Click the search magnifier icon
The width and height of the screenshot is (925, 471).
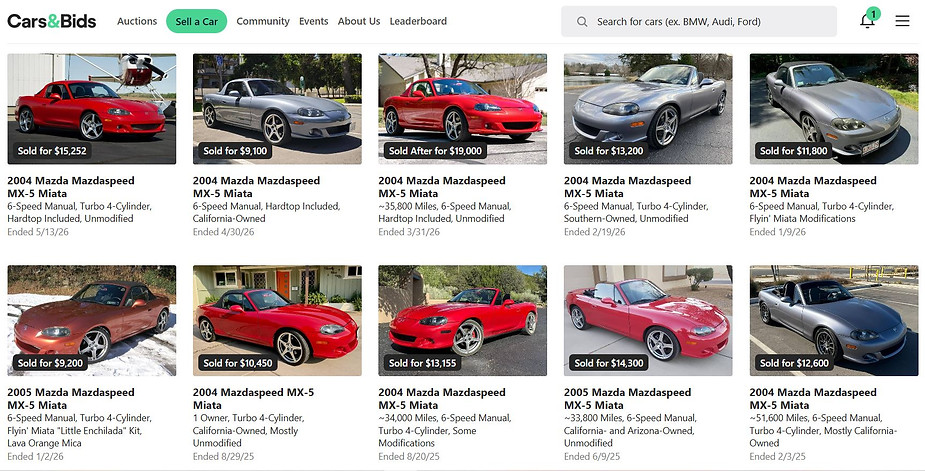pyautogui.click(x=582, y=22)
